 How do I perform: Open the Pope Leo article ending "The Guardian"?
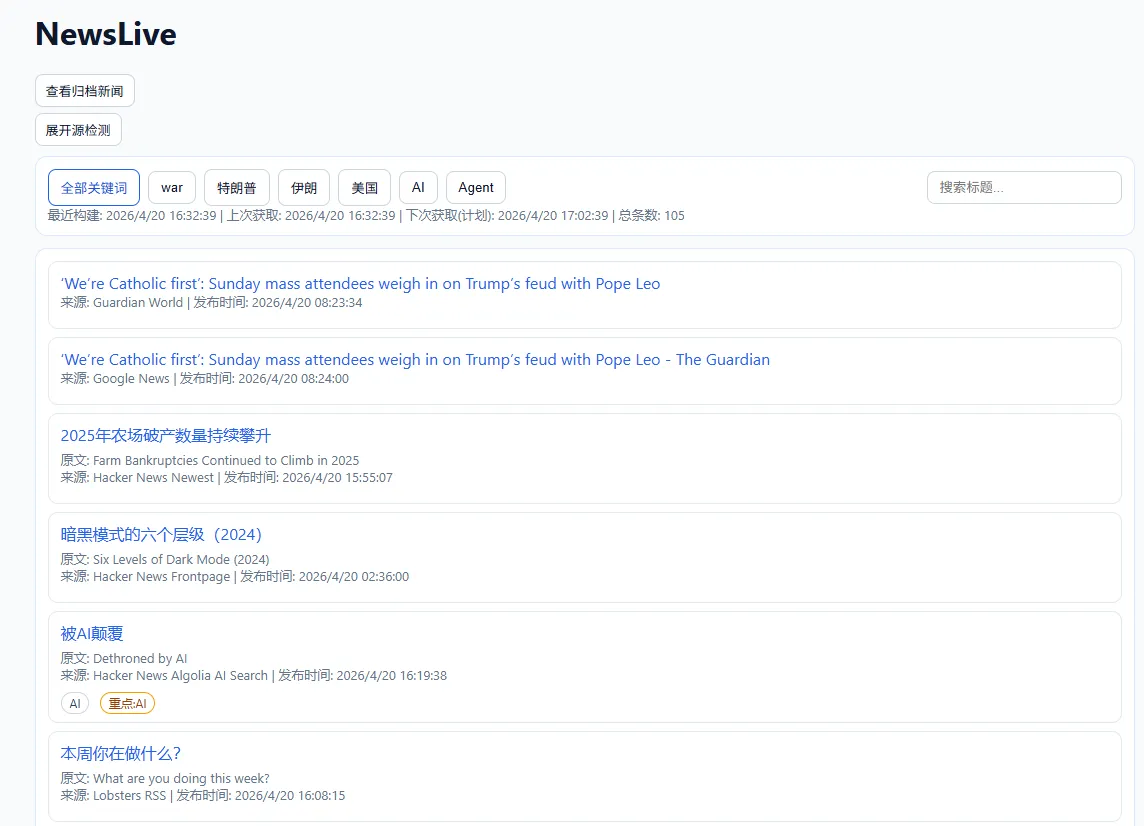415,360
